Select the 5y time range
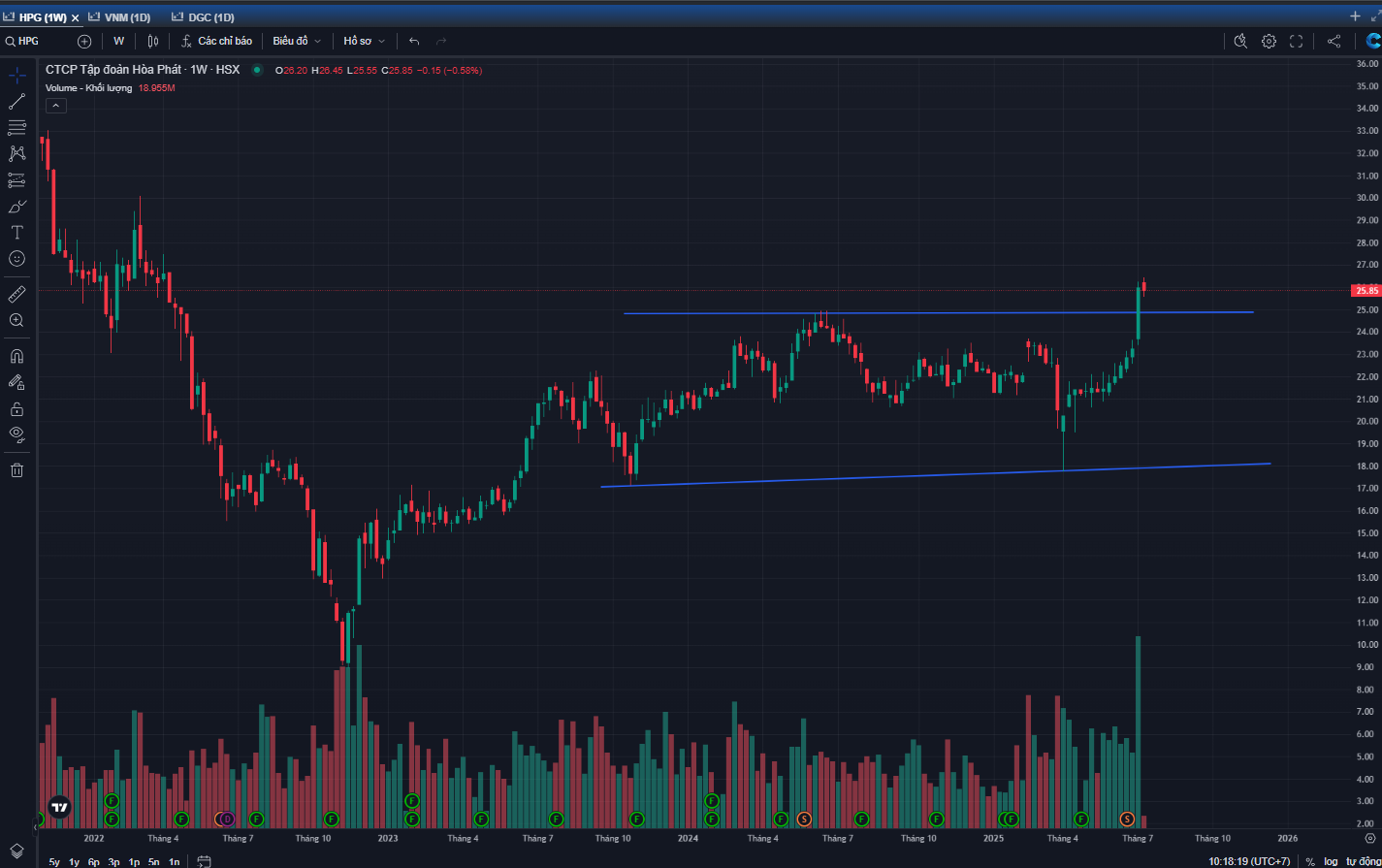The image size is (1382, 868). click(x=54, y=861)
